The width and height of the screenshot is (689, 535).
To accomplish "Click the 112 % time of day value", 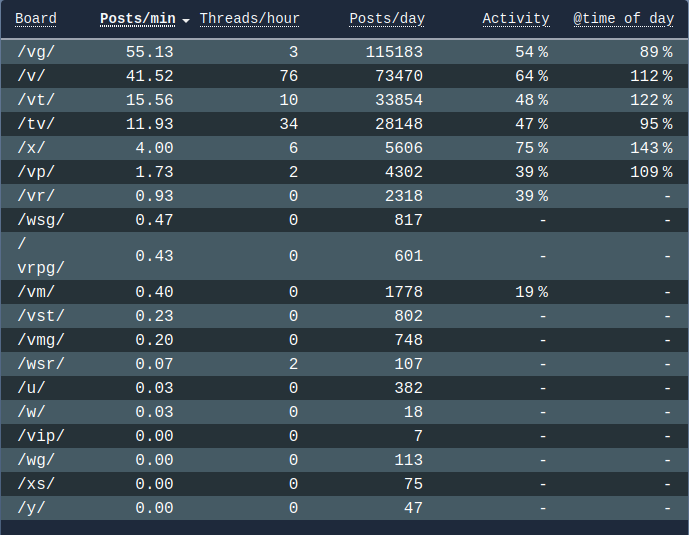I will click(652, 76).
